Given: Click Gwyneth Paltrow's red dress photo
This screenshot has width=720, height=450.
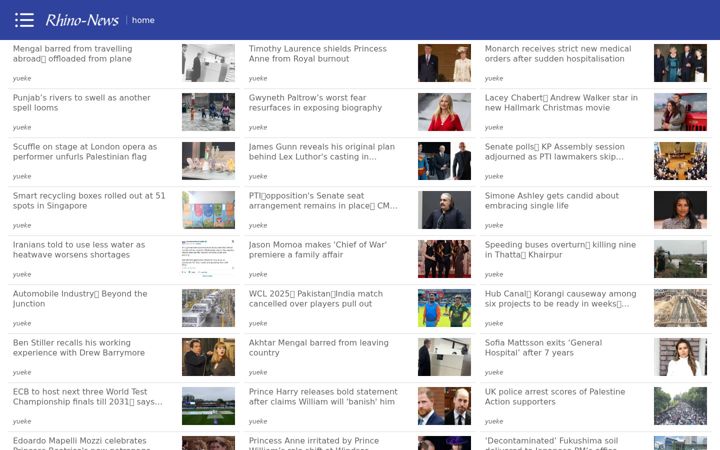Looking at the screenshot, I should coord(444,112).
